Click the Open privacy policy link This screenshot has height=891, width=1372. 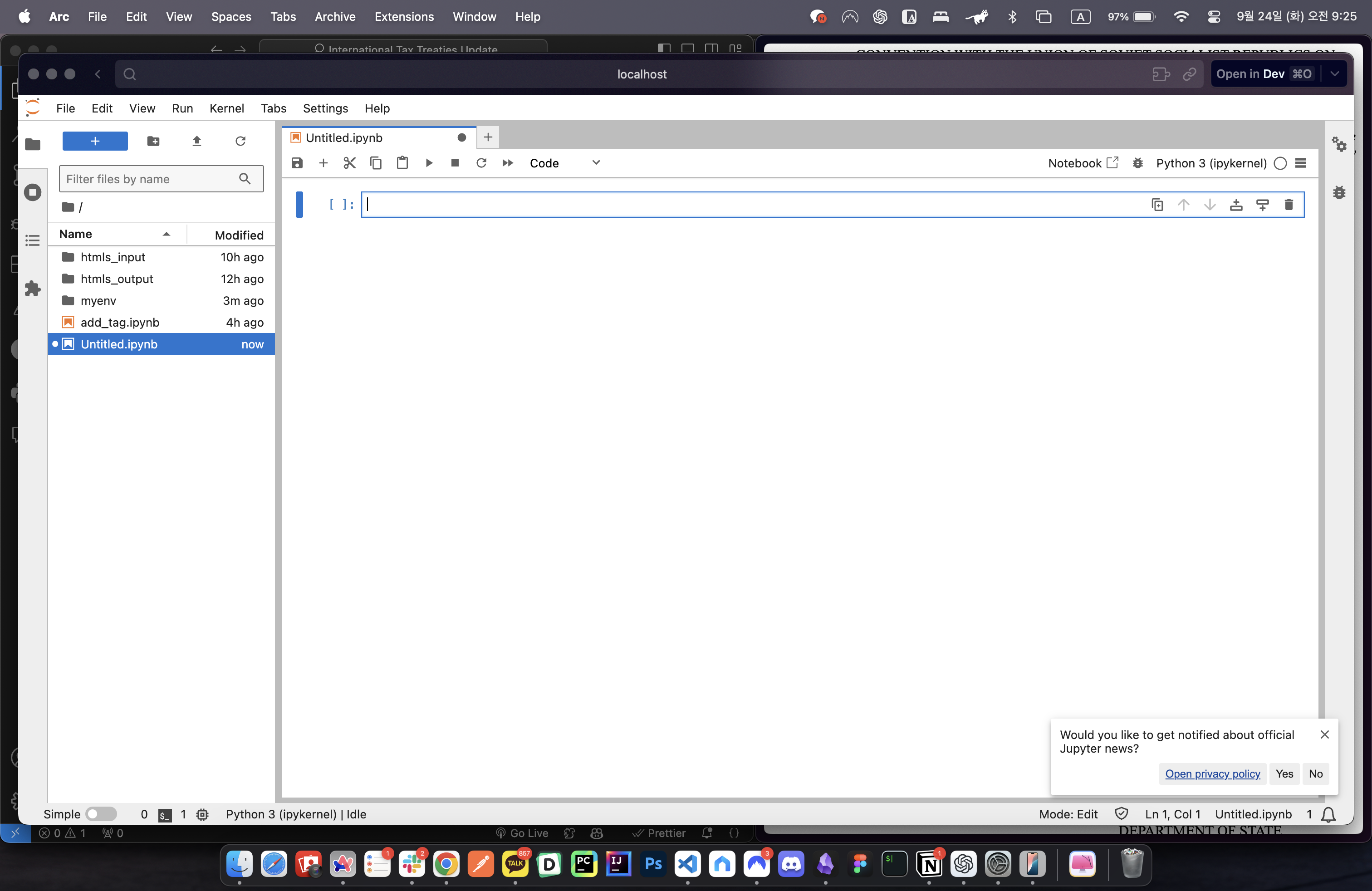[x=1212, y=774]
